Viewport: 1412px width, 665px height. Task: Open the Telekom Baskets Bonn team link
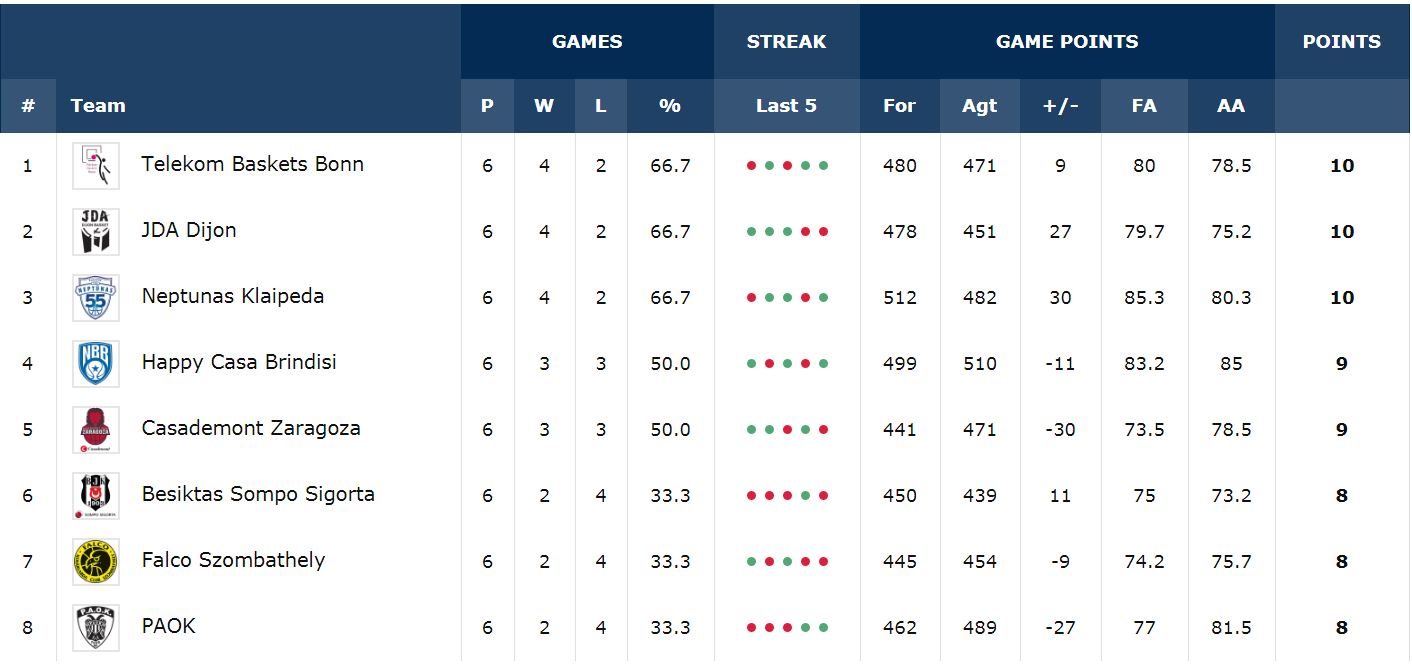(252, 164)
